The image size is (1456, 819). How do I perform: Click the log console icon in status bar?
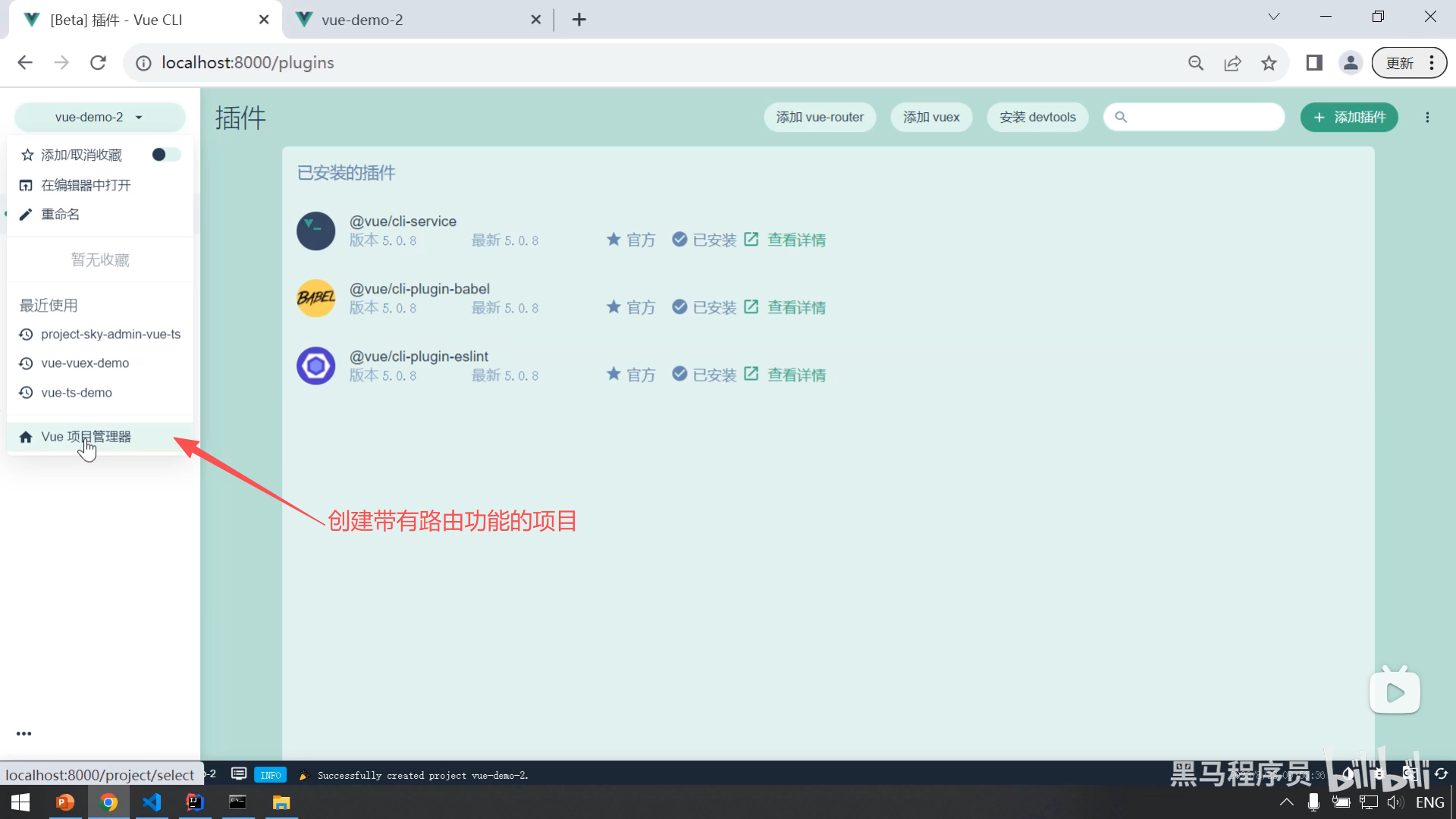click(x=239, y=774)
